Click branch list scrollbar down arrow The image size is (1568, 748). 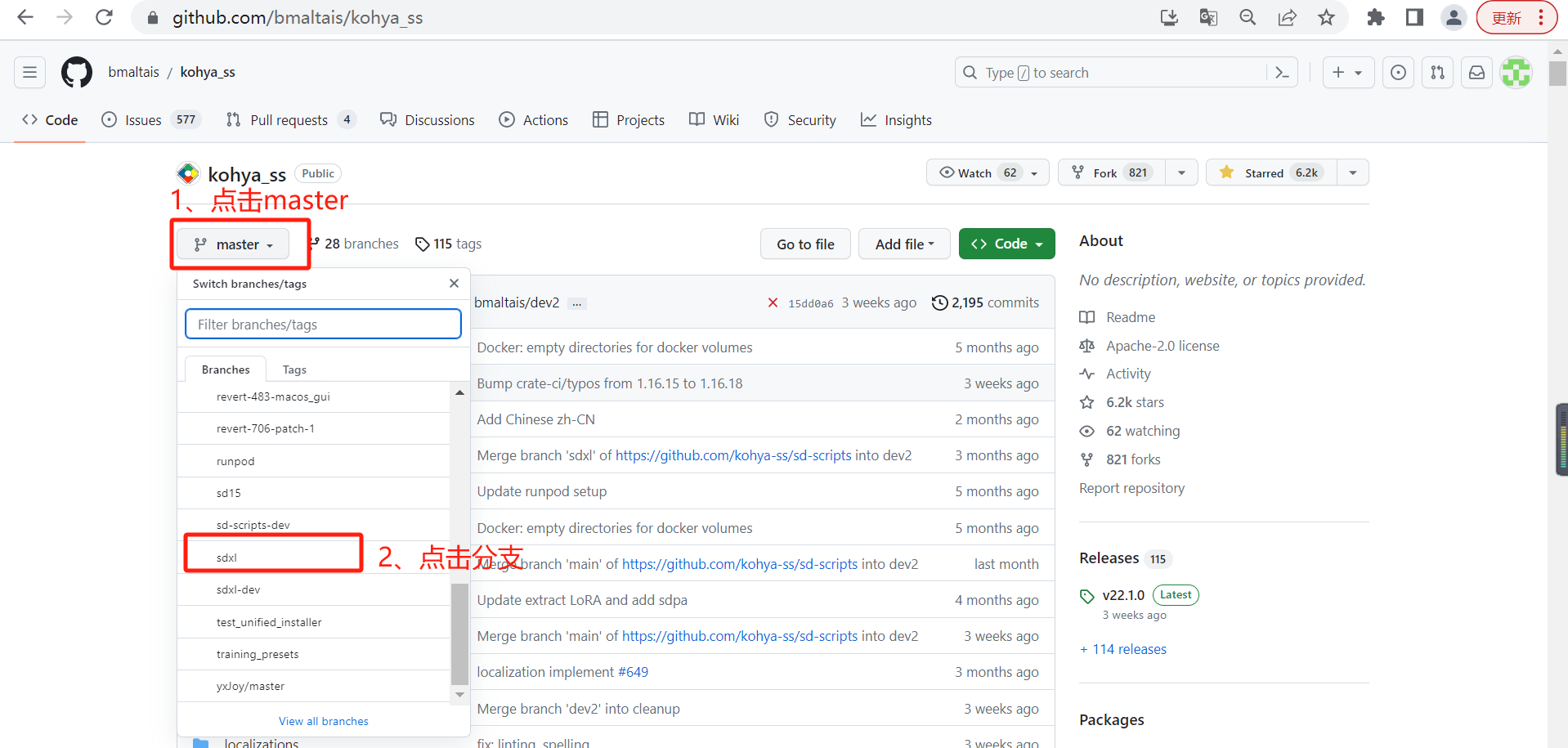459,694
